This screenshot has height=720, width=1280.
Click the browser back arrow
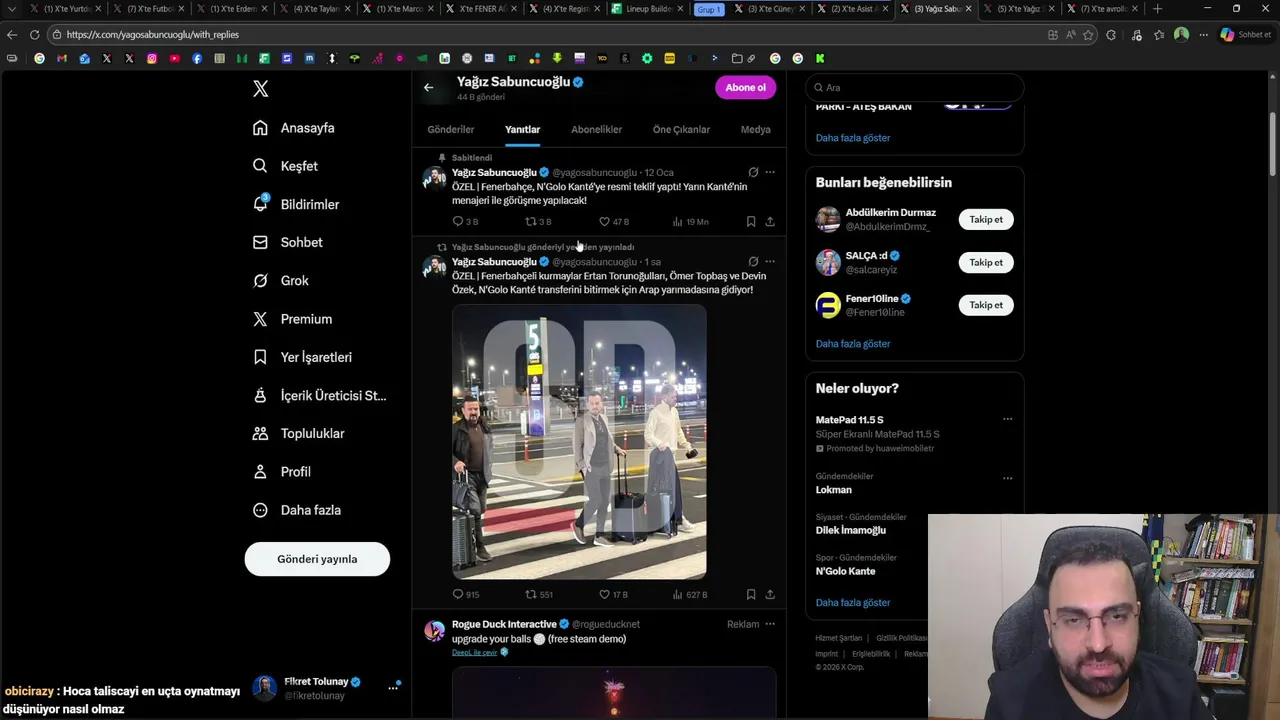click(12, 34)
